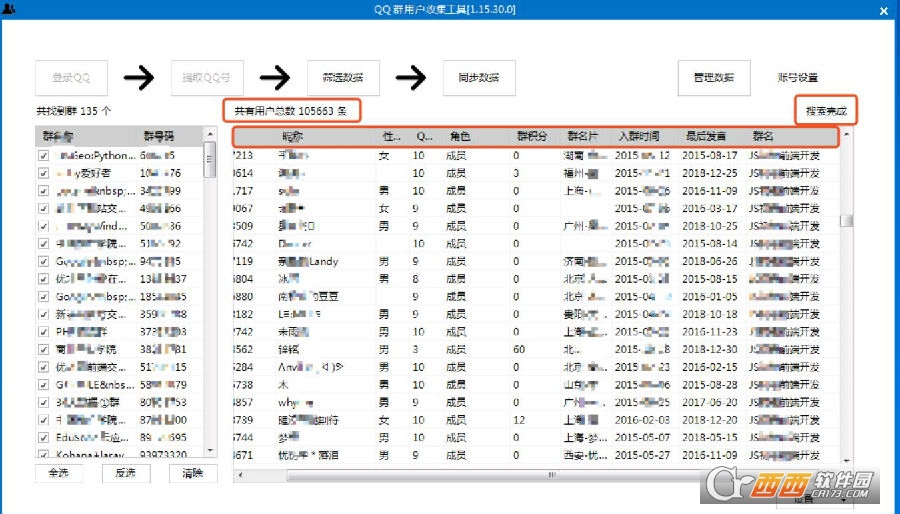The width and height of the screenshot is (900, 514).
Task: Click the app icon in title bar
Action: [x=9, y=9]
